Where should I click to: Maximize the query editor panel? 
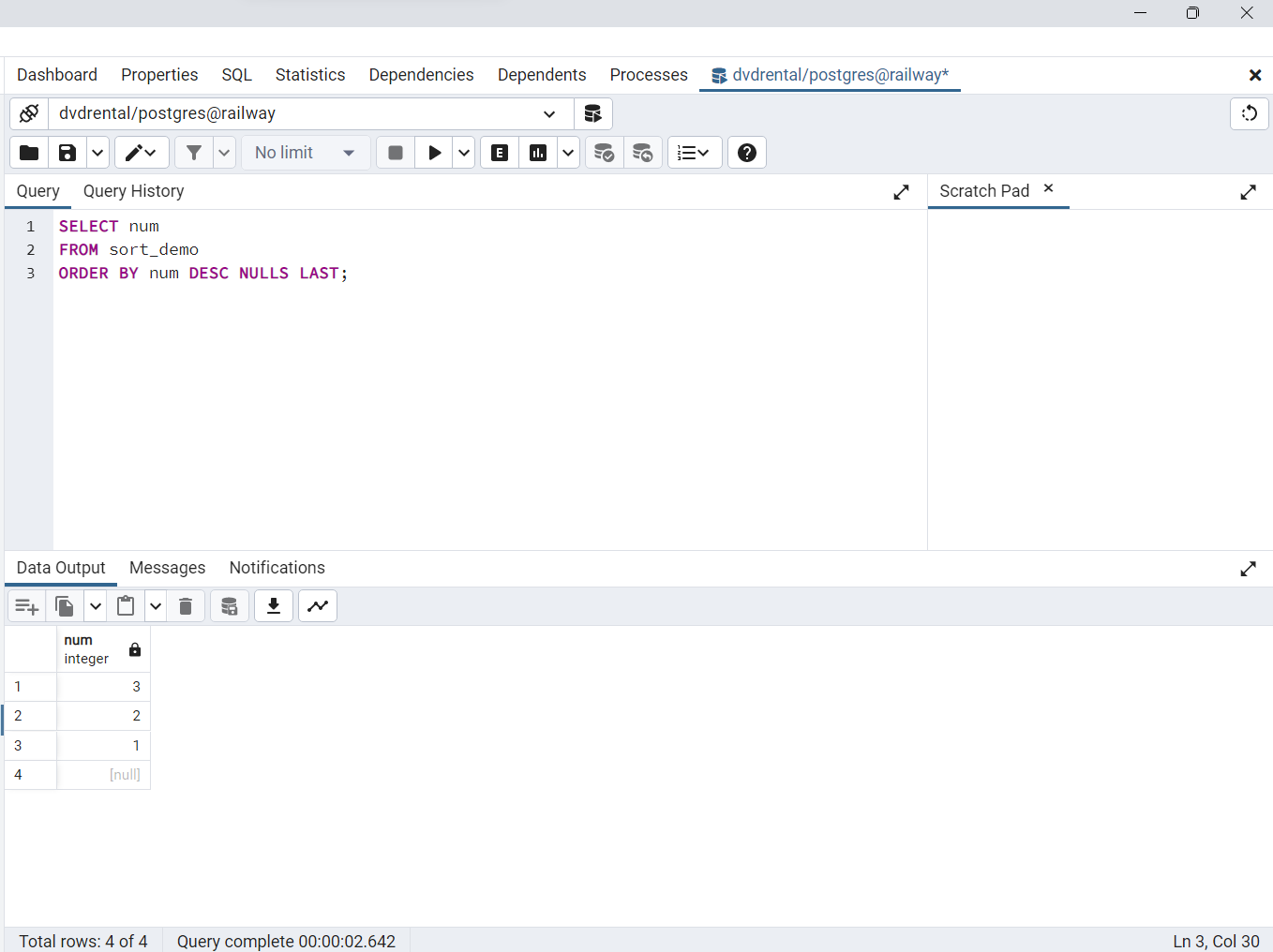(901, 192)
